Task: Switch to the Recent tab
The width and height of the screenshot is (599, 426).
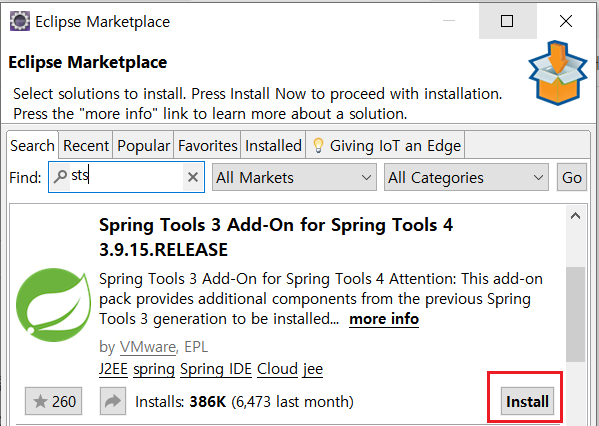Action: coord(86,146)
